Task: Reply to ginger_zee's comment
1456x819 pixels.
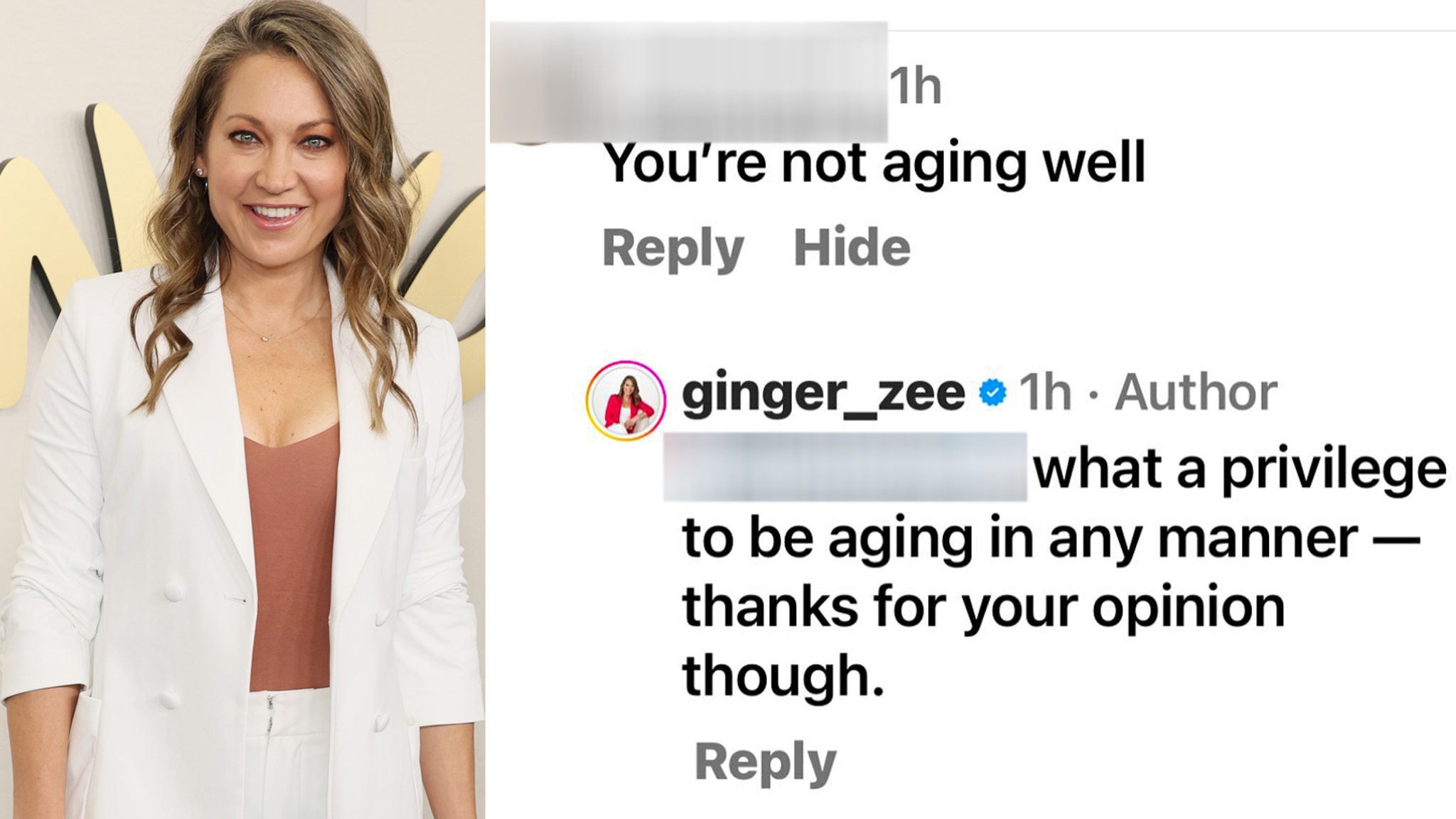Action: [765, 764]
